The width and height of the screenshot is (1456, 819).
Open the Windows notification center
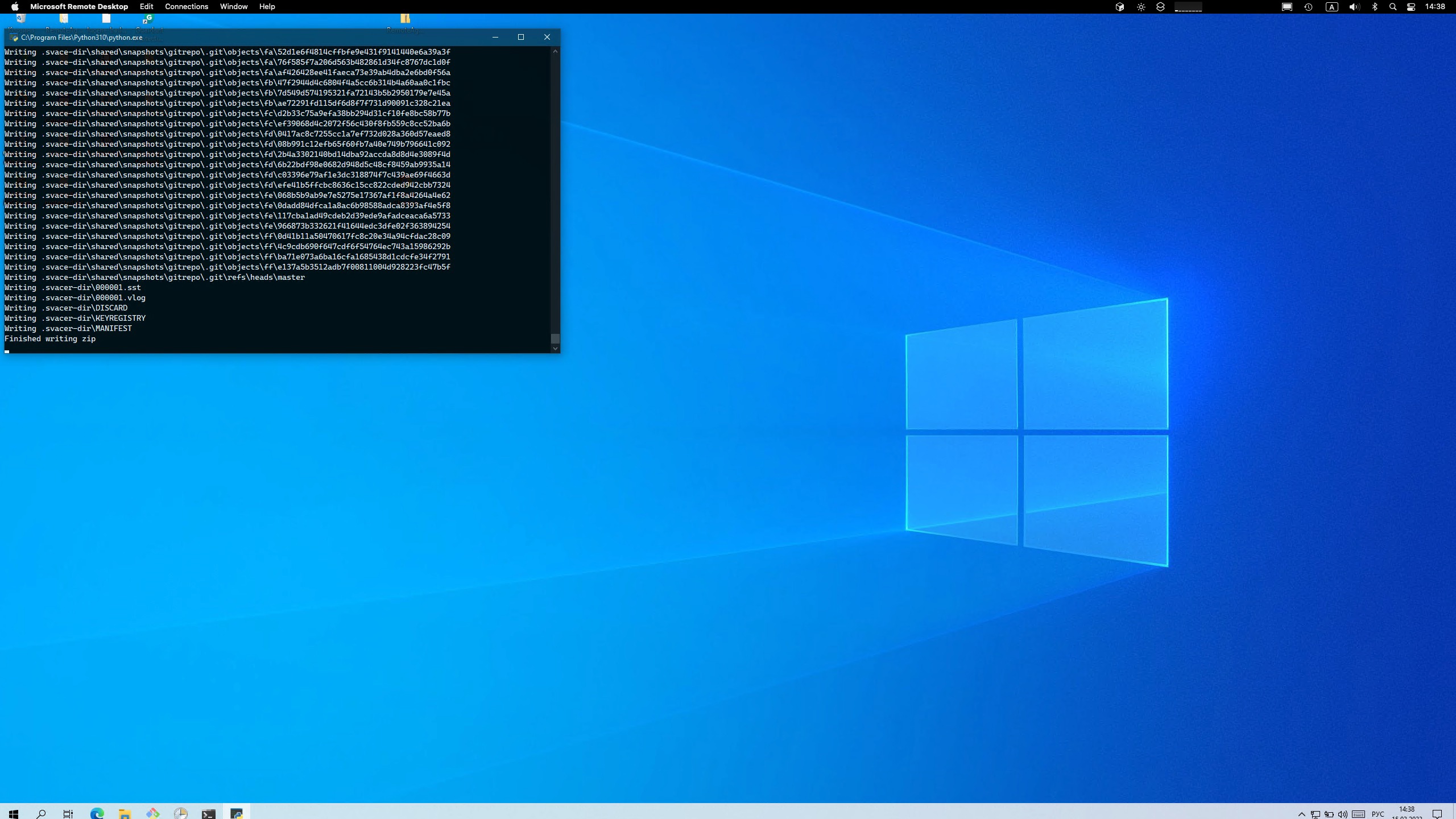(1437, 814)
